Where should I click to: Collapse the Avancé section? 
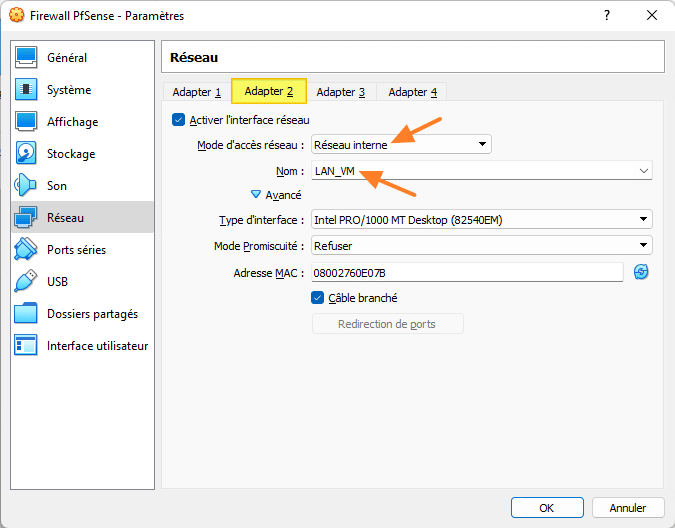pos(256,195)
